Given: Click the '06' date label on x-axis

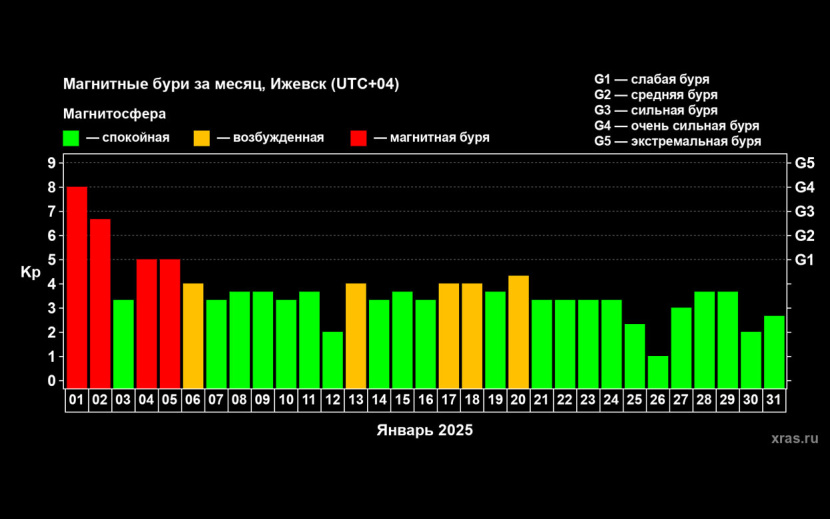Looking at the screenshot, I should click(193, 400).
